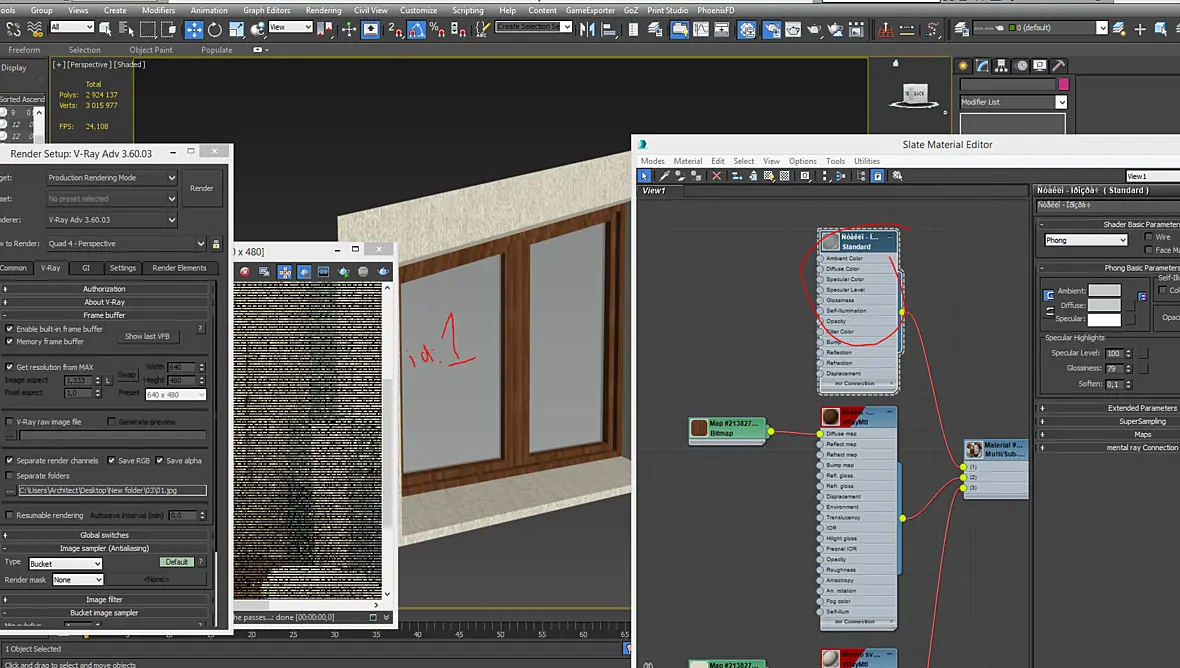Click the Ambient color swatch
Viewport: 1180px width, 668px height.
pos(1104,291)
